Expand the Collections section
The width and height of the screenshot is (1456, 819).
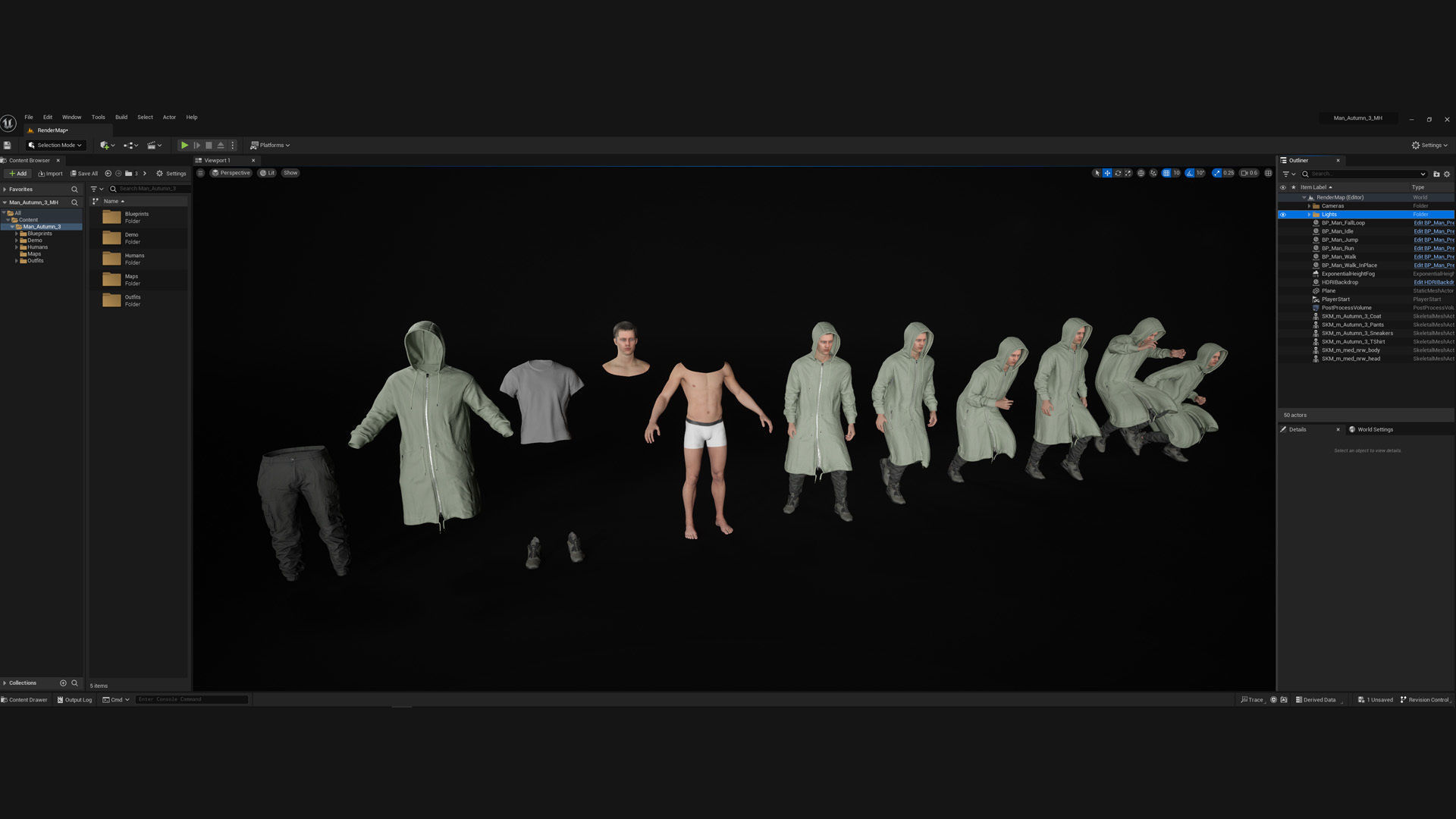tap(5, 683)
